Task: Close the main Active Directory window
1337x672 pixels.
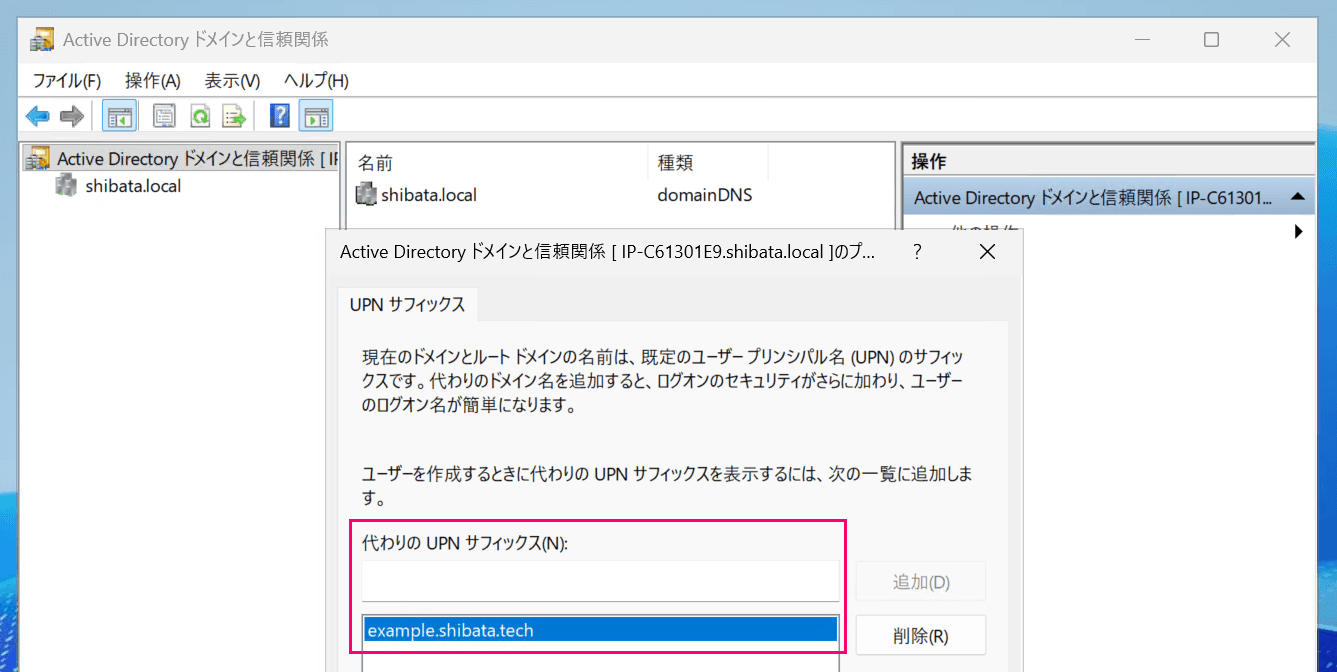Action: (1282, 40)
